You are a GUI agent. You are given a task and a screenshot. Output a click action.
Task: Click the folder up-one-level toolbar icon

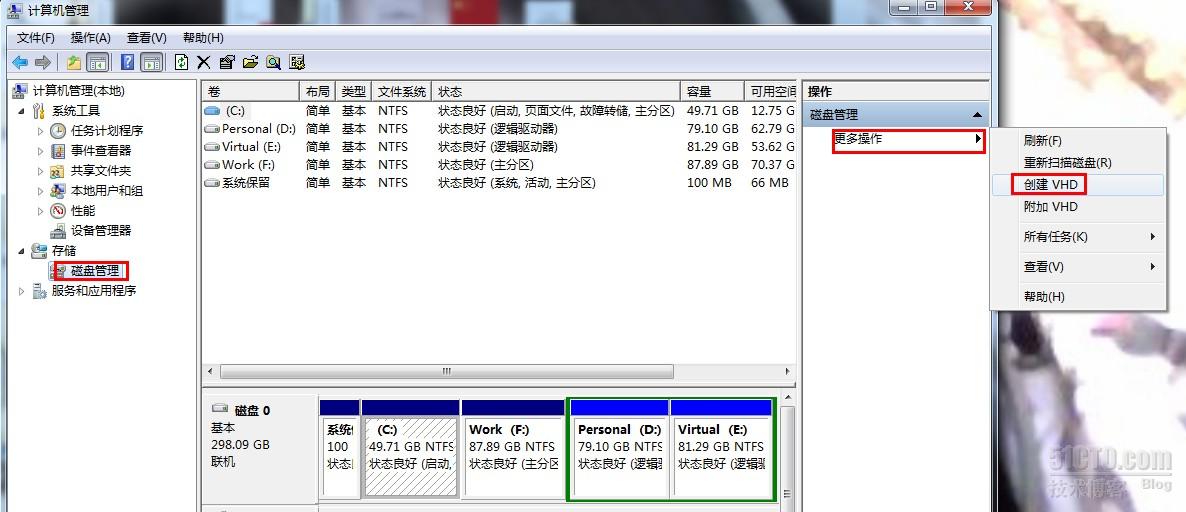tap(73, 62)
